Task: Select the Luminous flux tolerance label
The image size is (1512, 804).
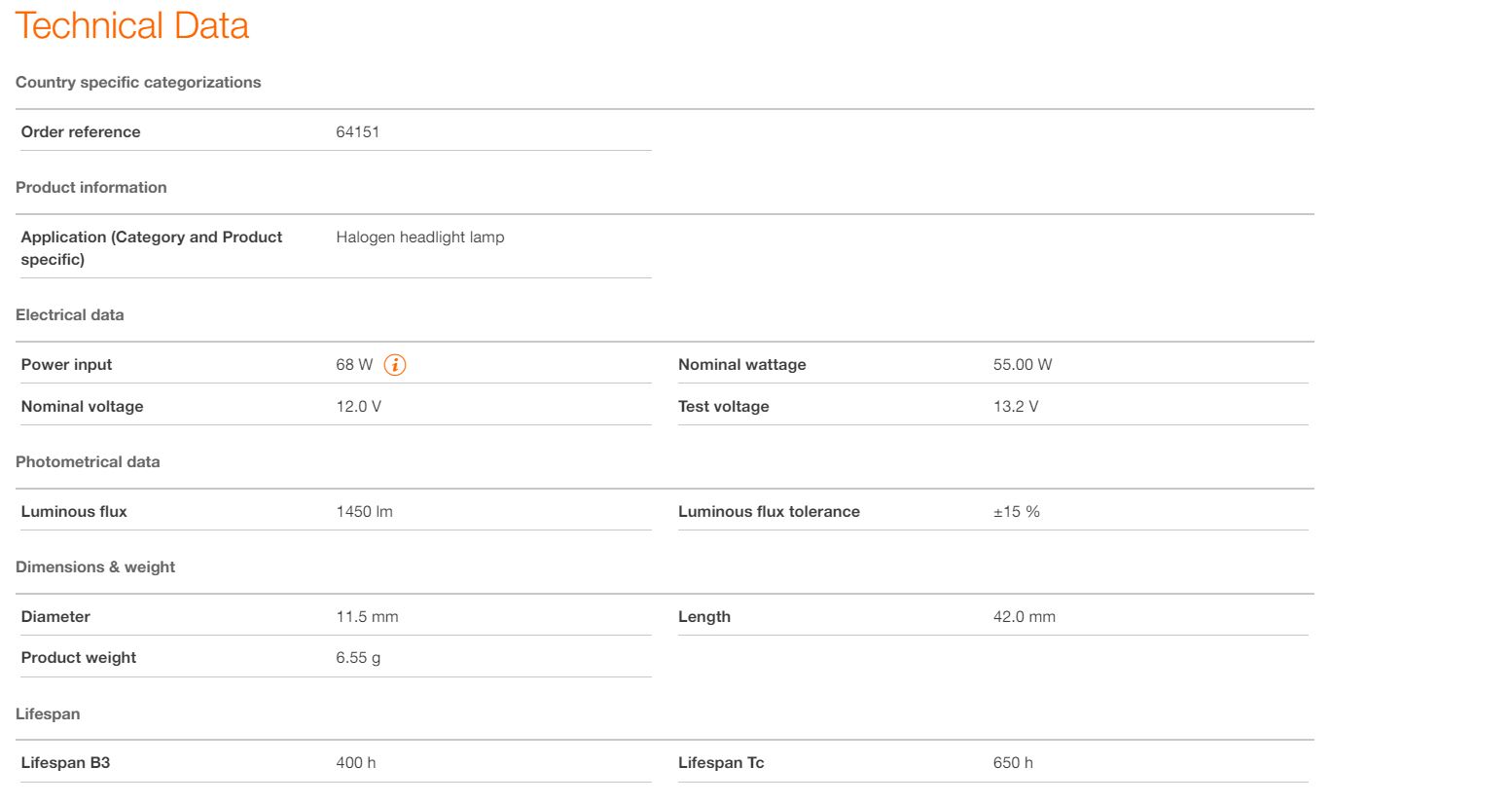Action: 770,512
